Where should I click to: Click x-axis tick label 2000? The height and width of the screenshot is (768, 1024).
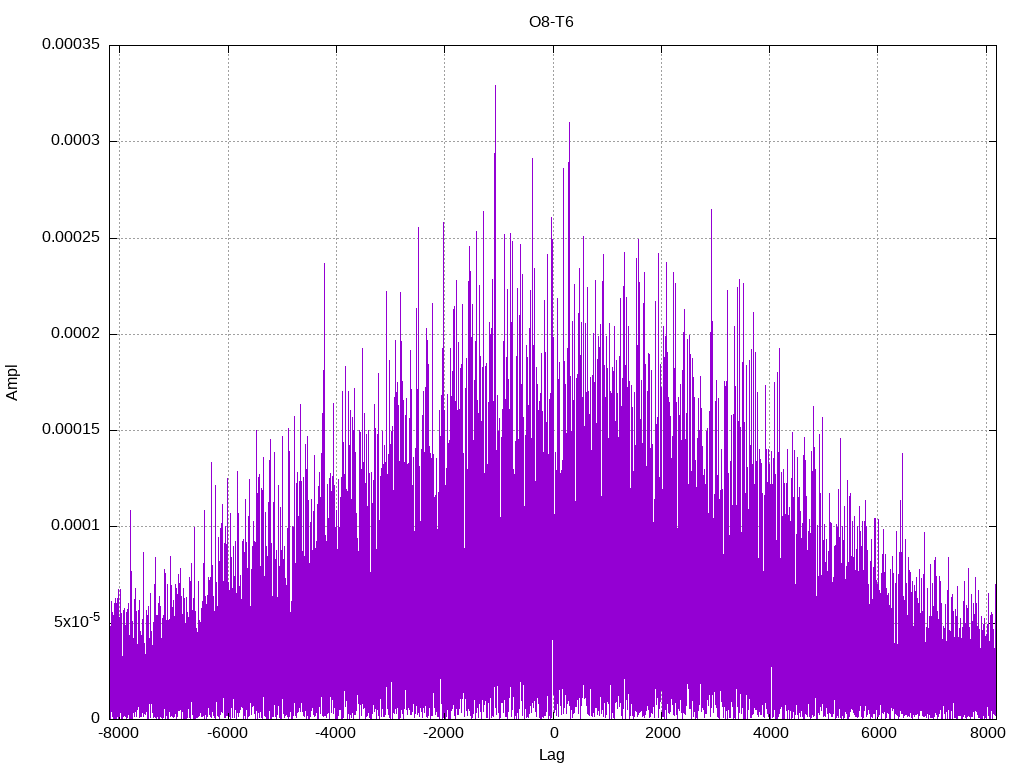tap(662, 733)
